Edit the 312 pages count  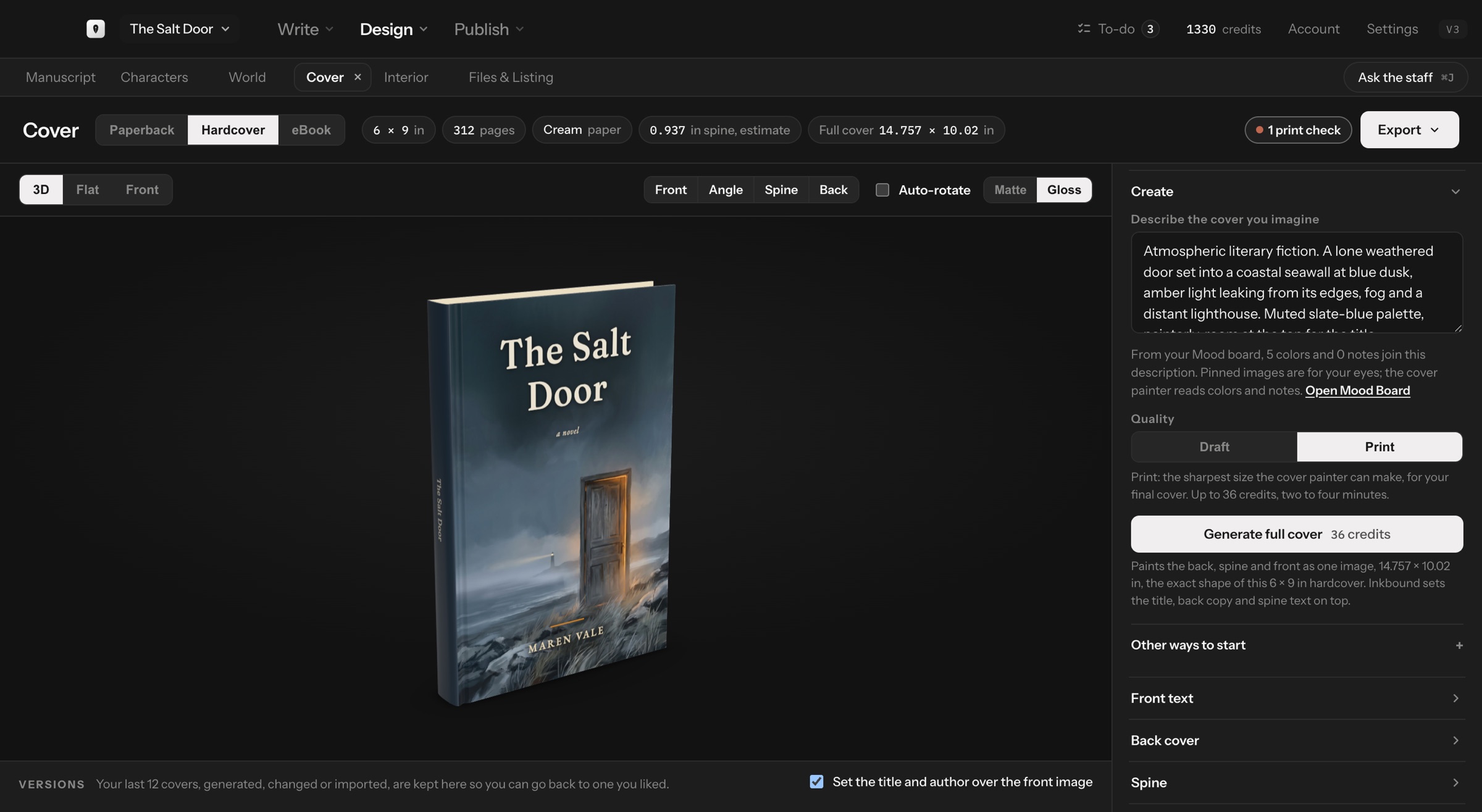point(484,130)
